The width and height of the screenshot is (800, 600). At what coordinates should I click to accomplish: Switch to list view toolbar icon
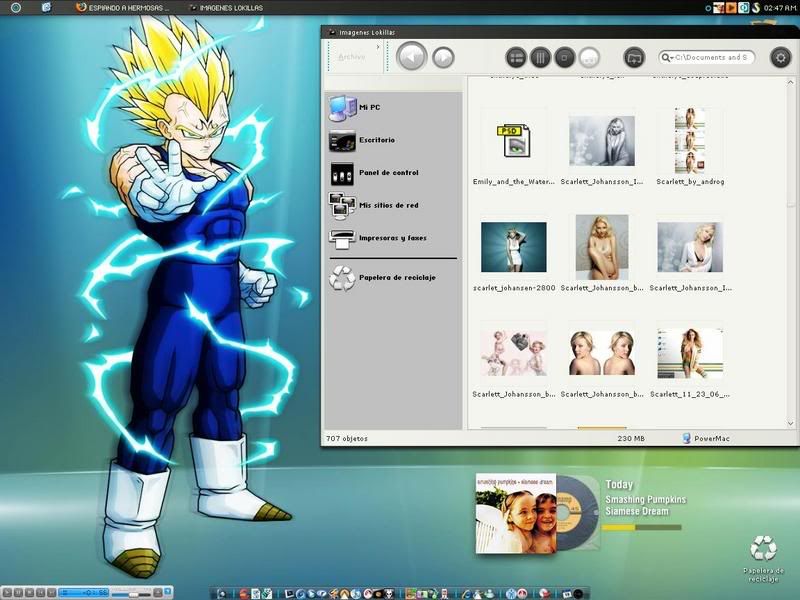516,58
